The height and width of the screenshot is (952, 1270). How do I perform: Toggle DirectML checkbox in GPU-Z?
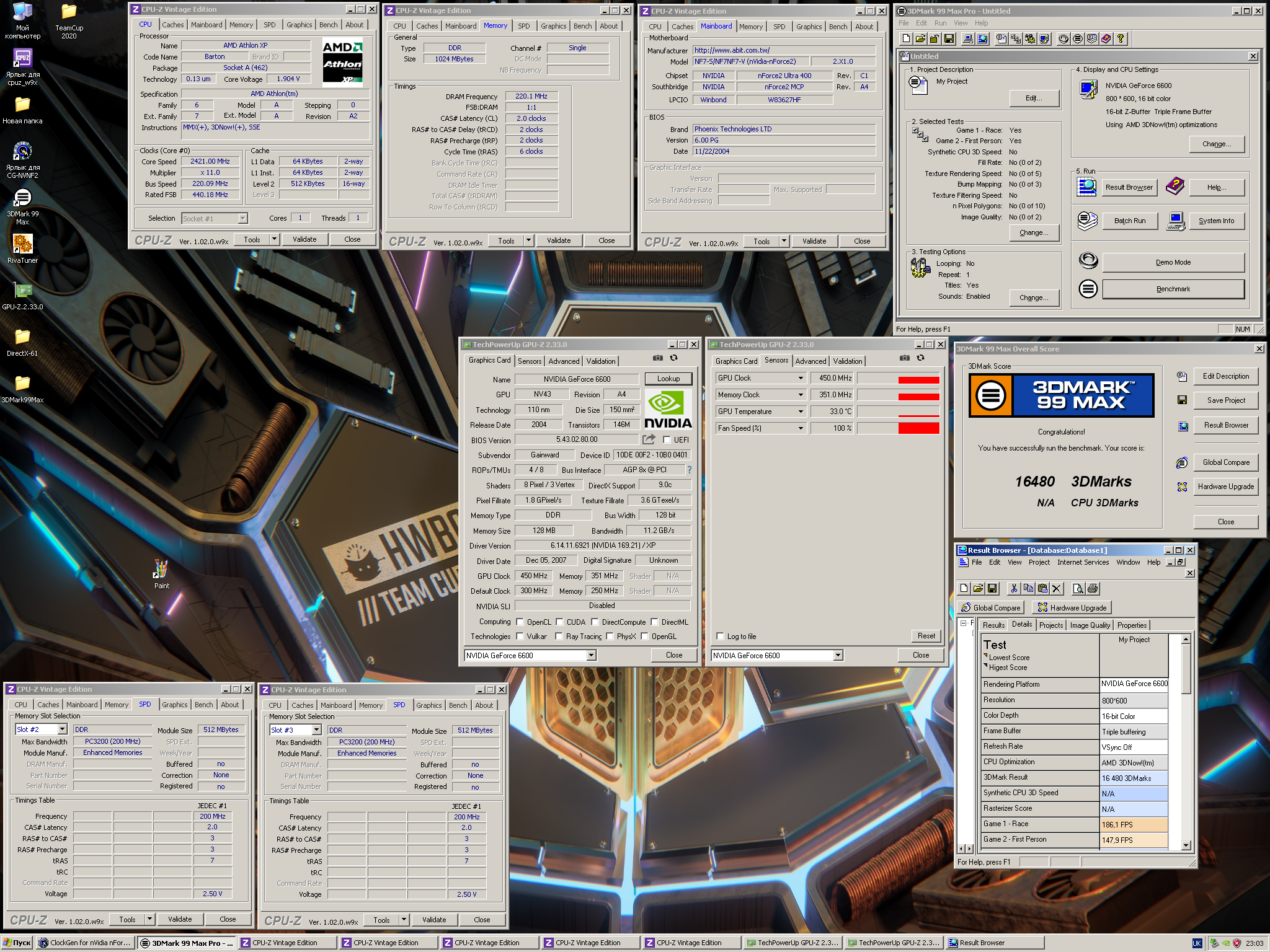tap(654, 622)
